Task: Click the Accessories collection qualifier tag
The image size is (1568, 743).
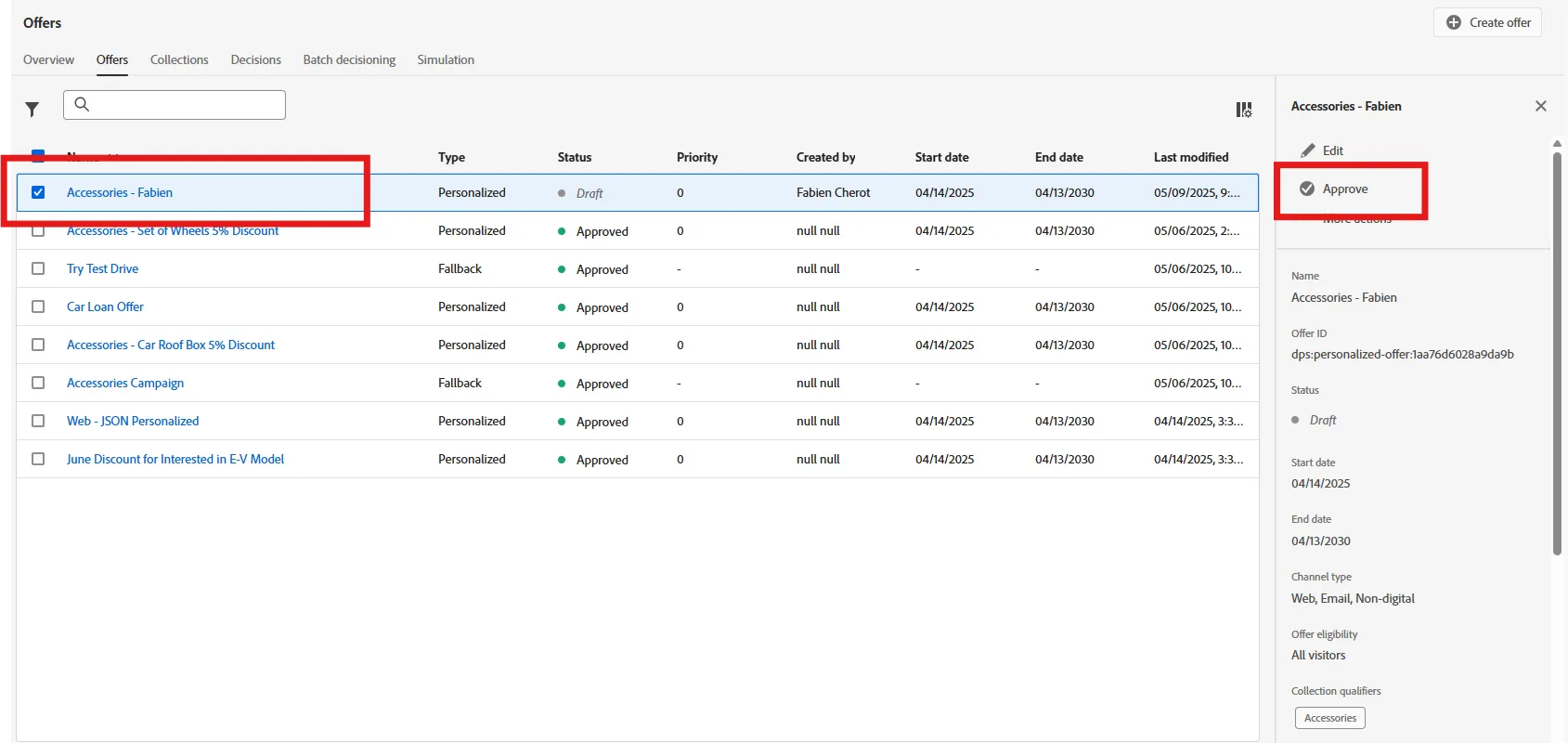Action: (1330, 718)
